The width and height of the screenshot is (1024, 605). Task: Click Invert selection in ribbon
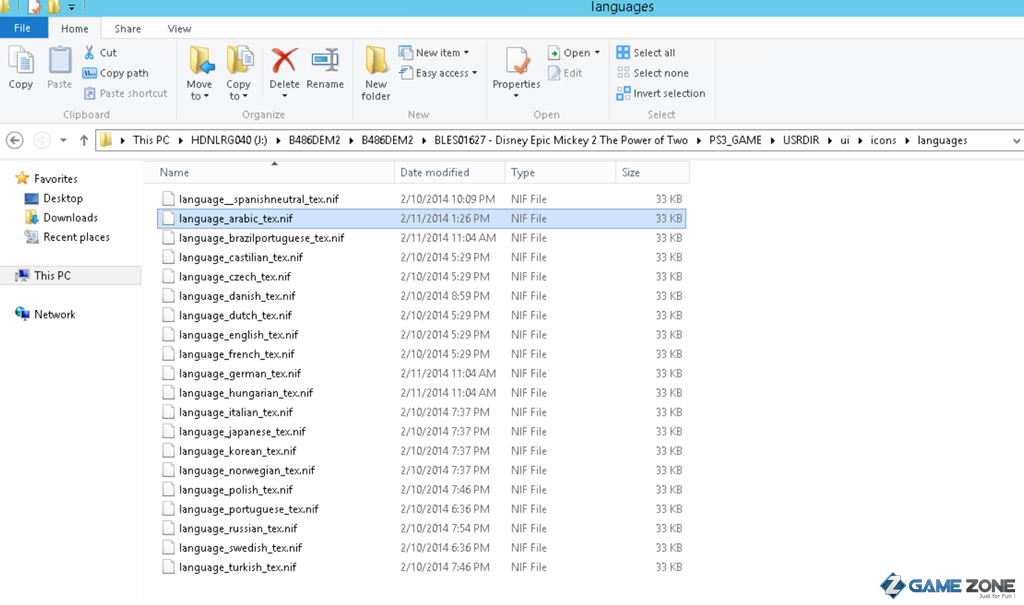point(661,93)
